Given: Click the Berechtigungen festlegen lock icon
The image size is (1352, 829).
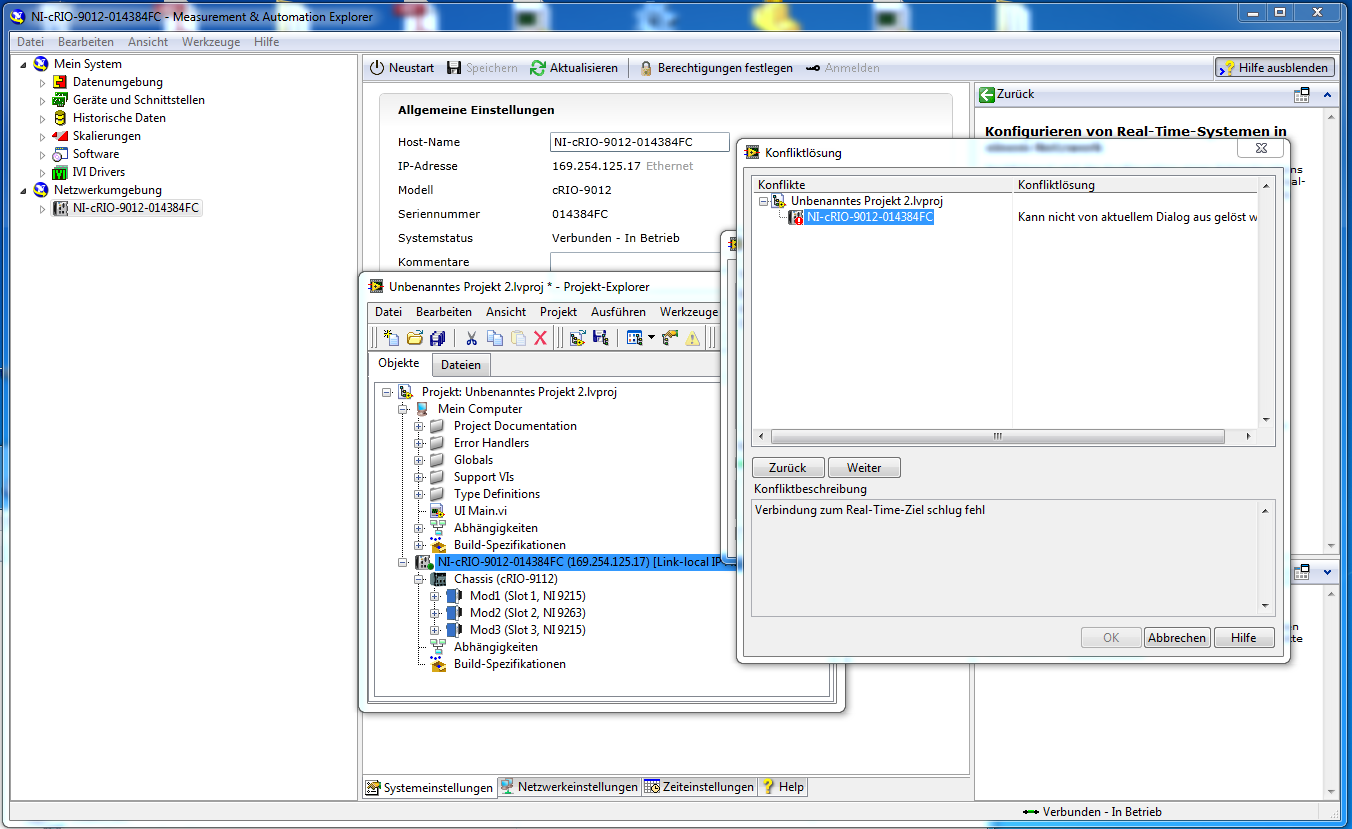Looking at the screenshot, I should pos(646,68).
